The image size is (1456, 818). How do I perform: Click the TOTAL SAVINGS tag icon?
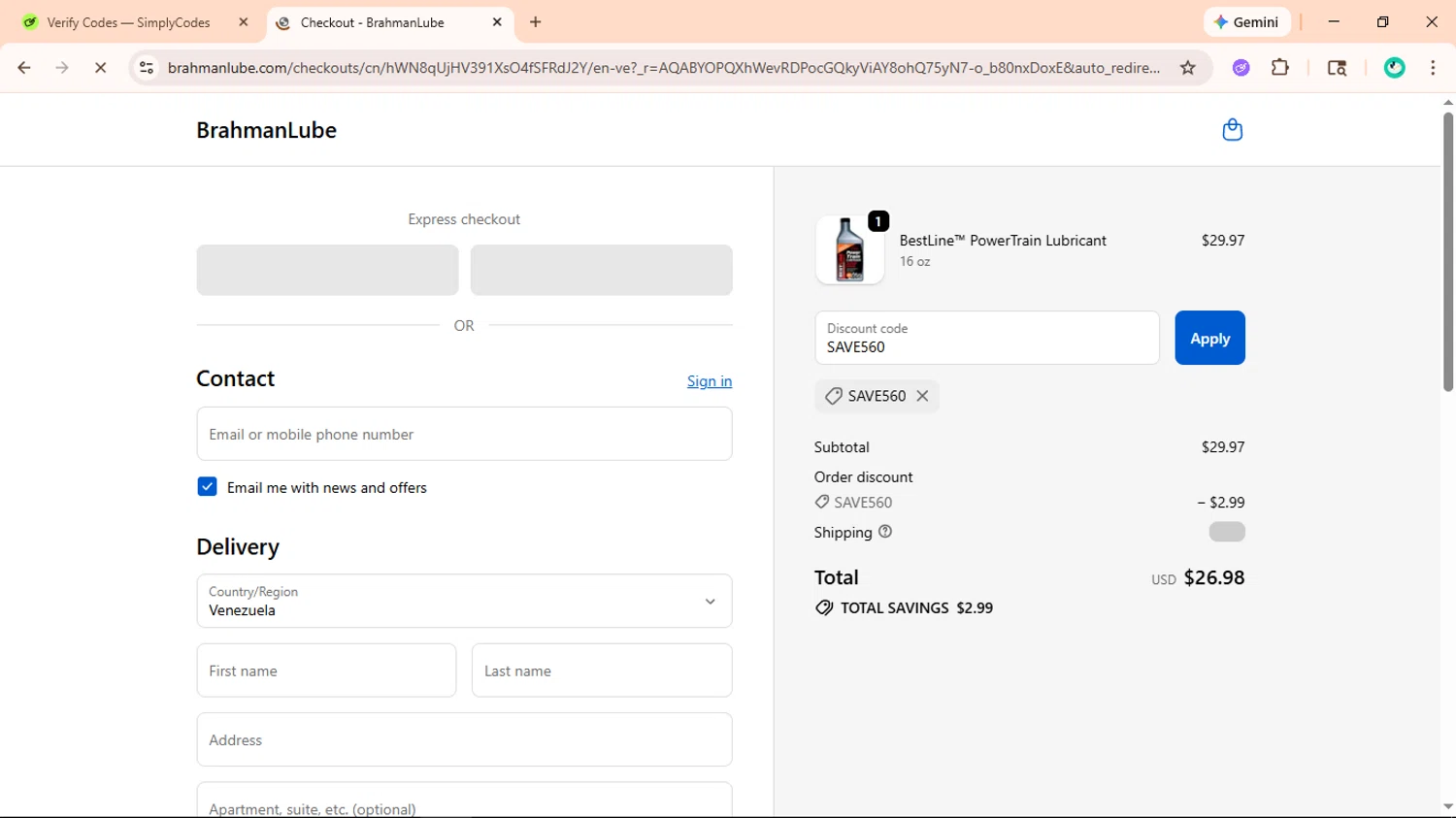[824, 608]
